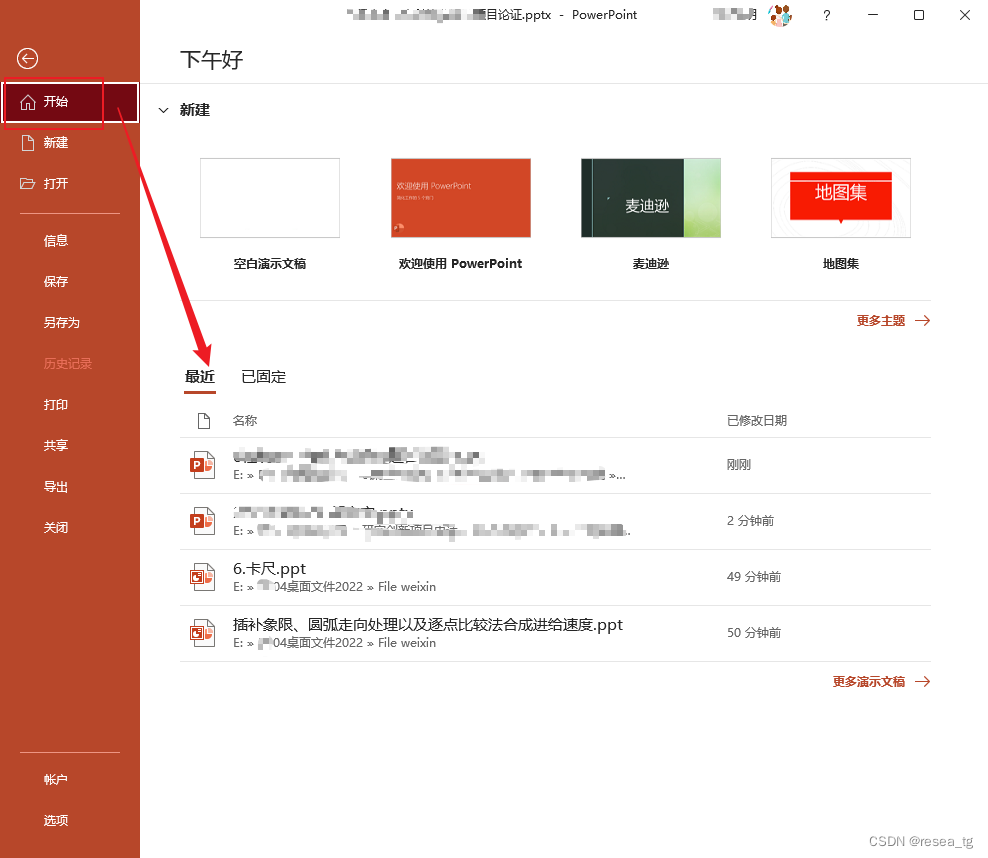Click the document icon column header
The width and height of the screenshot is (988, 858).
(204, 420)
